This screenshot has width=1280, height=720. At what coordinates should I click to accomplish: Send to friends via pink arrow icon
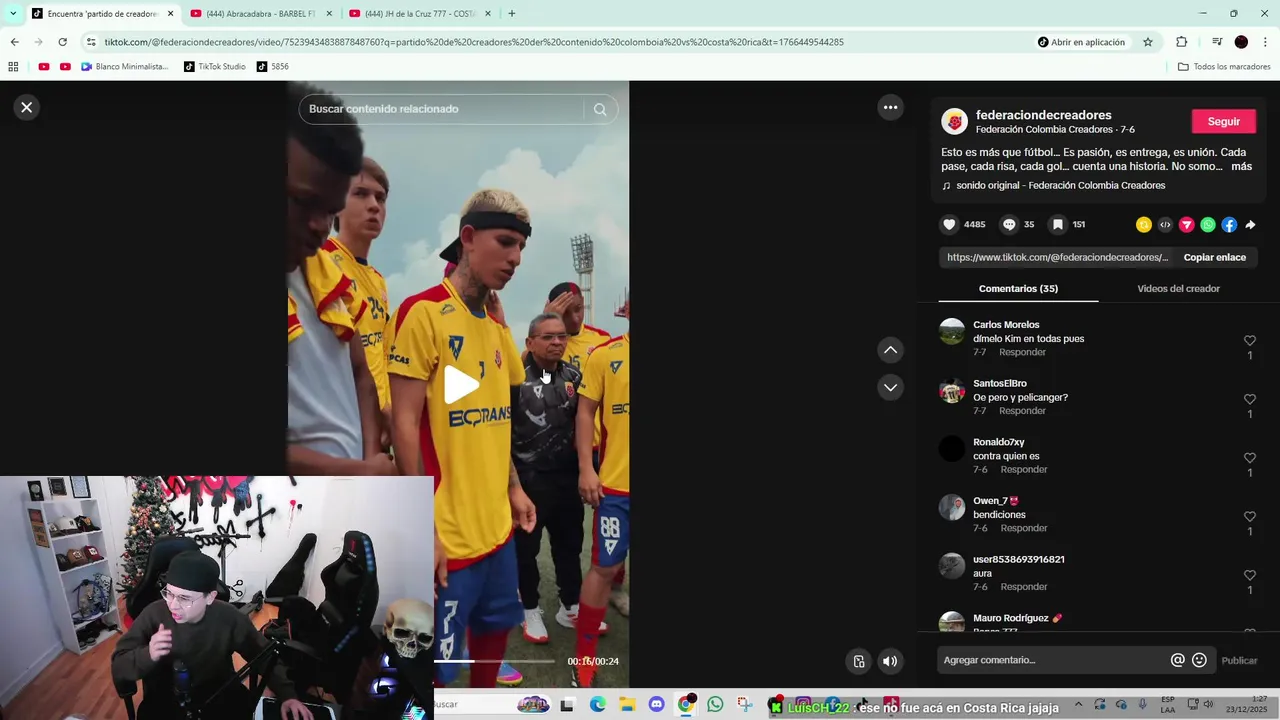[1186, 225]
